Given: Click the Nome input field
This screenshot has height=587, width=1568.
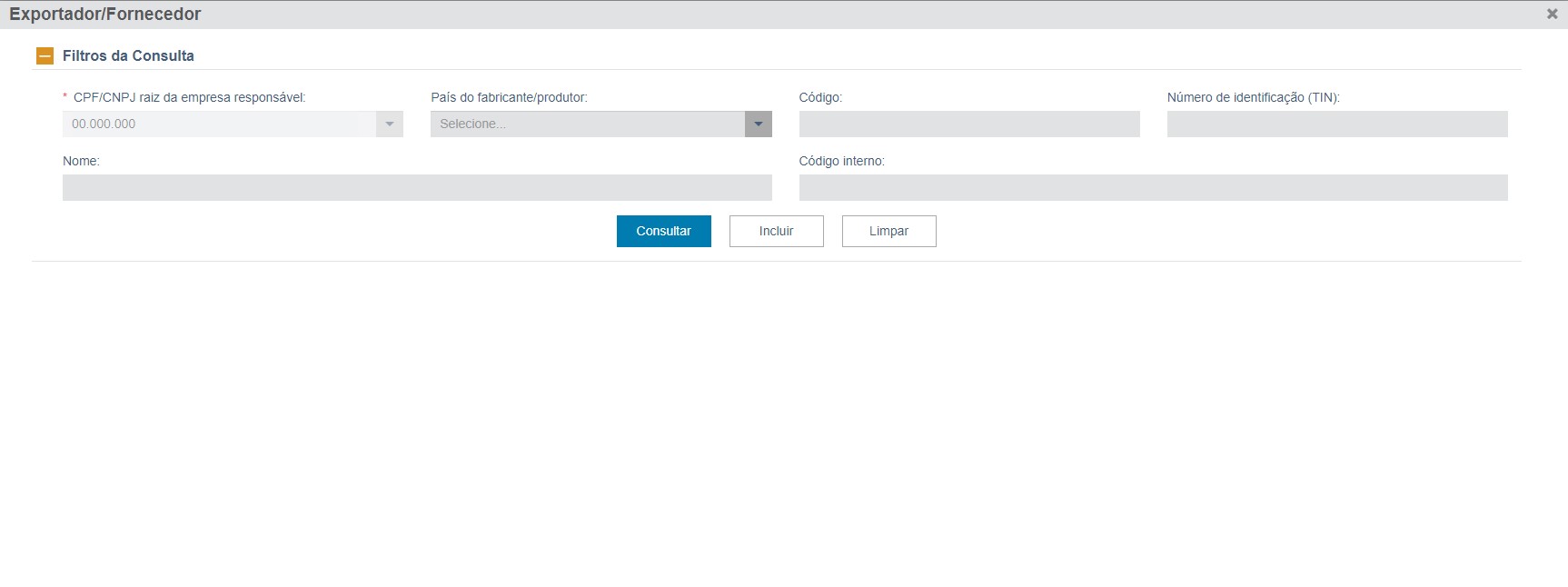Looking at the screenshot, I should pyautogui.click(x=417, y=187).
